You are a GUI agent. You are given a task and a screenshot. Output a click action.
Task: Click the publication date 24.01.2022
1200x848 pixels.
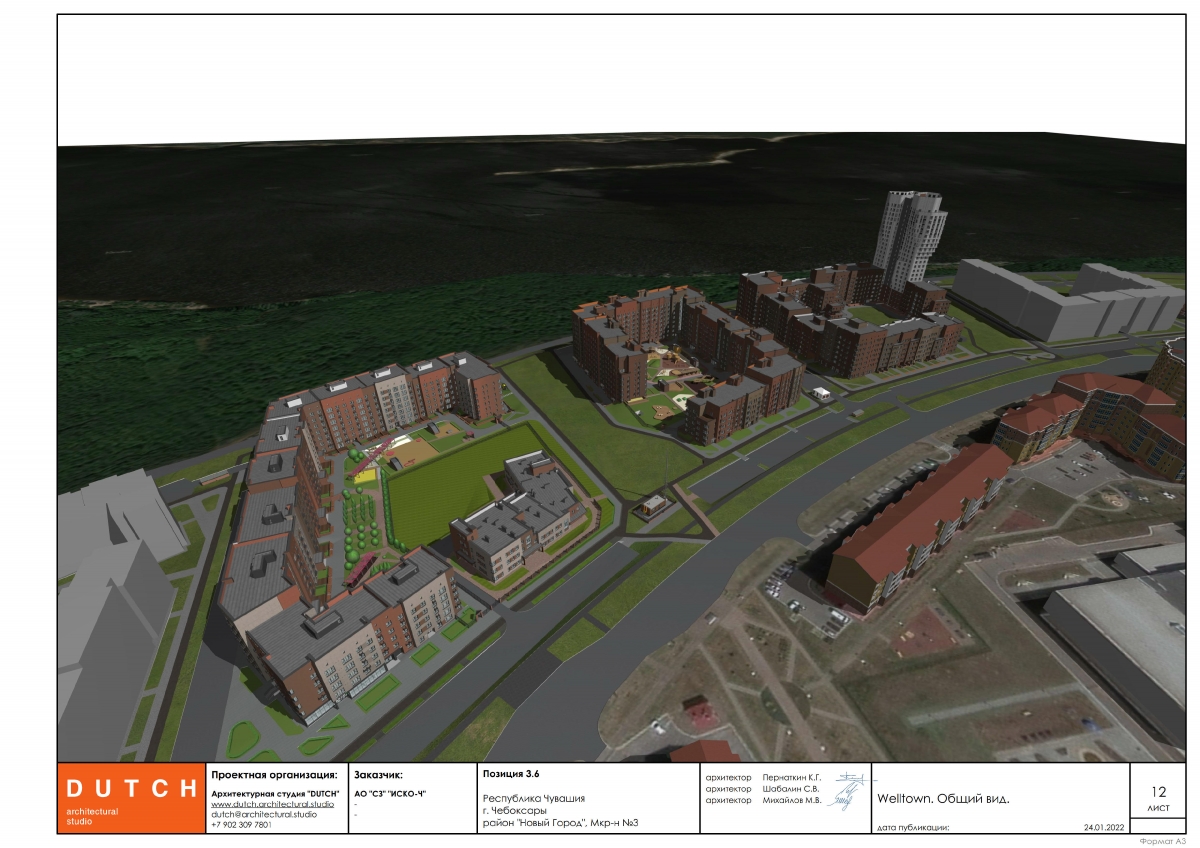pyautogui.click(x=1104, y=828)
